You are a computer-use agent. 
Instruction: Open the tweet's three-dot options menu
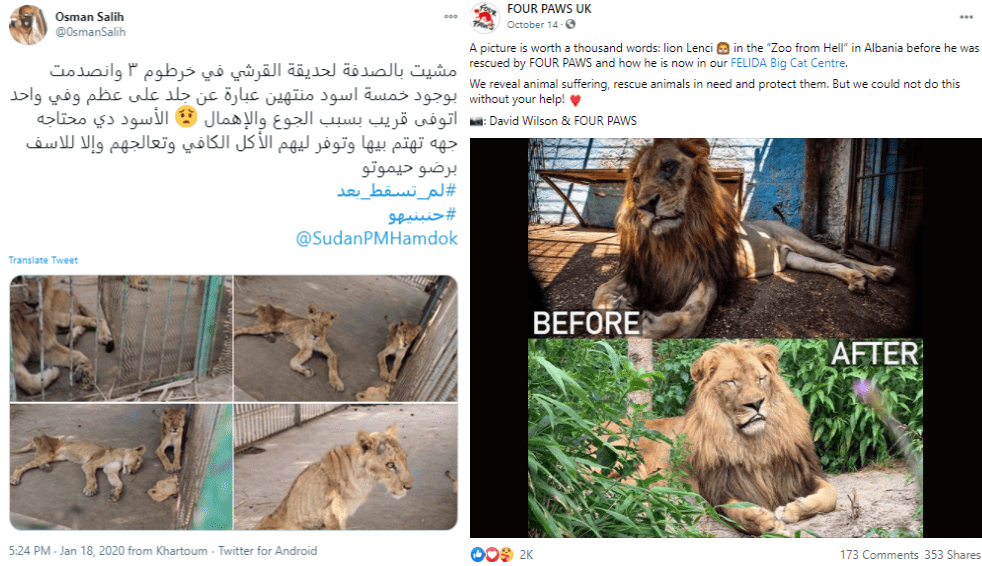tap(450, 16)
